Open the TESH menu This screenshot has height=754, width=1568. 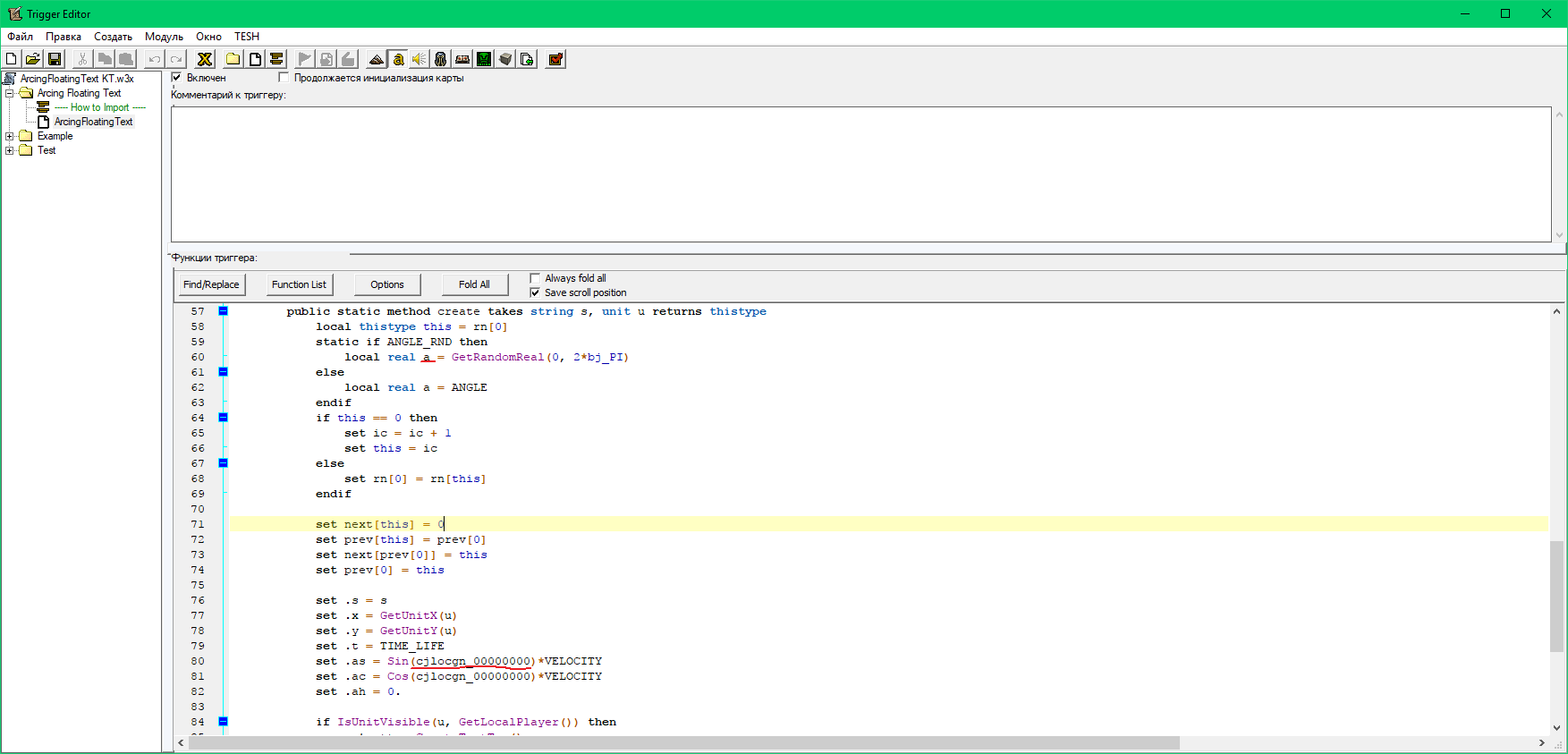pos(247,37)
